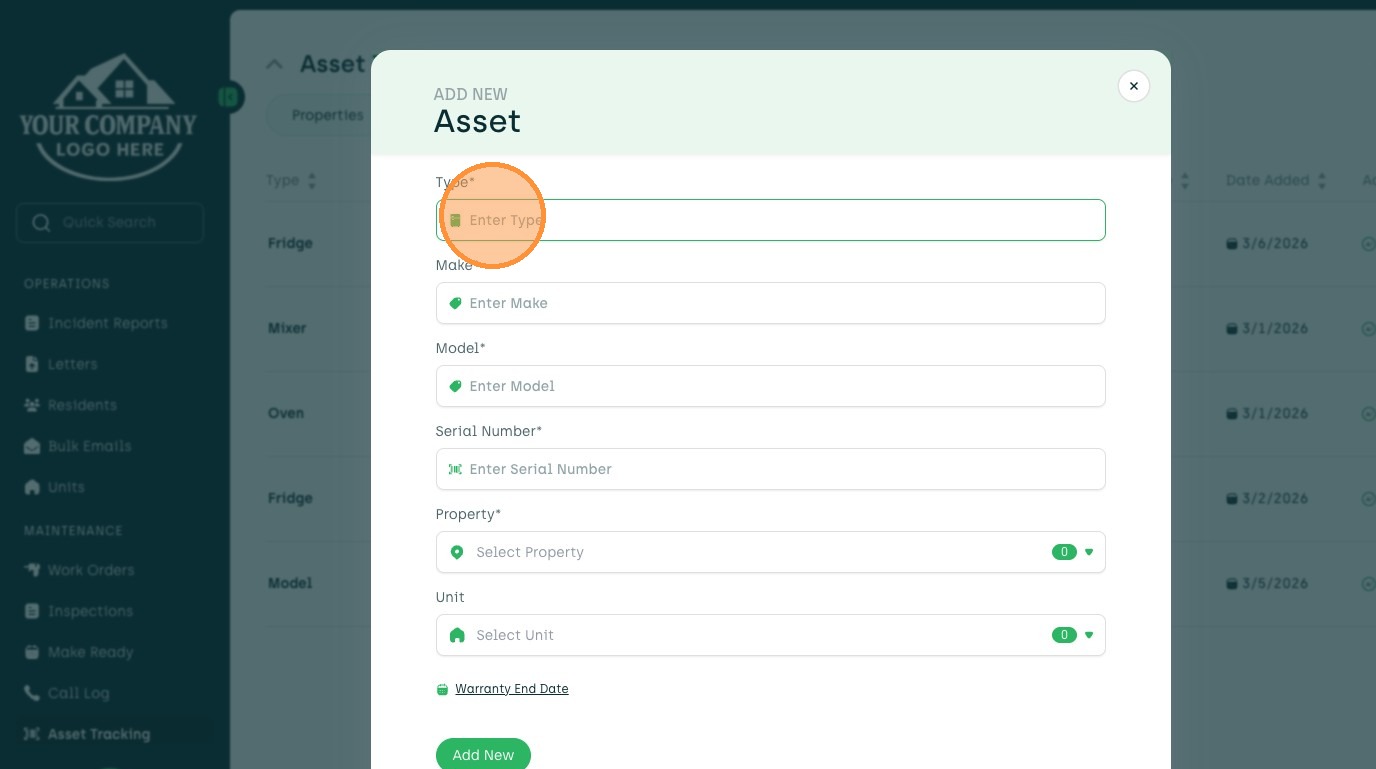The height and width of the screenshot is (769, 1376).
Task: Click the Quick Search box in sidebar
Action: tap(110, 223)
